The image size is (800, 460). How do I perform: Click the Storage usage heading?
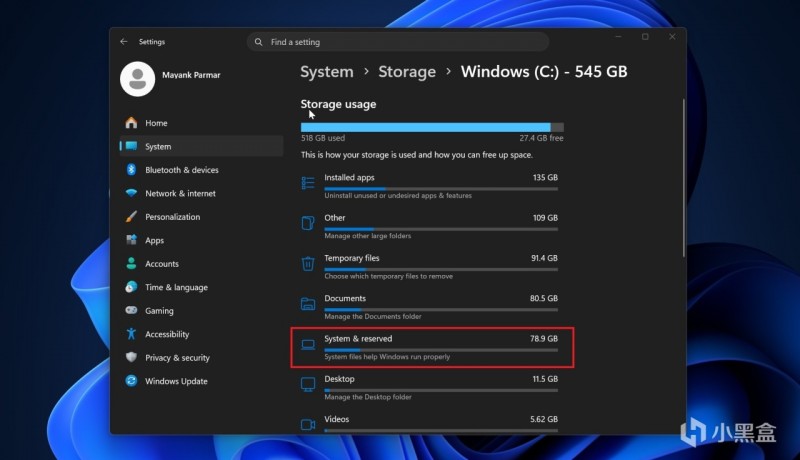point(338,104)
